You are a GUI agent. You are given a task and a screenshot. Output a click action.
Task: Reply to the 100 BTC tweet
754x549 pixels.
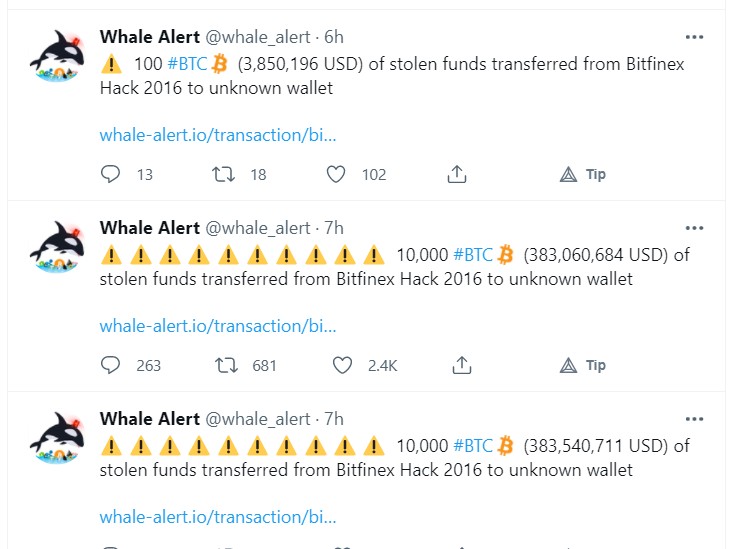111,174
